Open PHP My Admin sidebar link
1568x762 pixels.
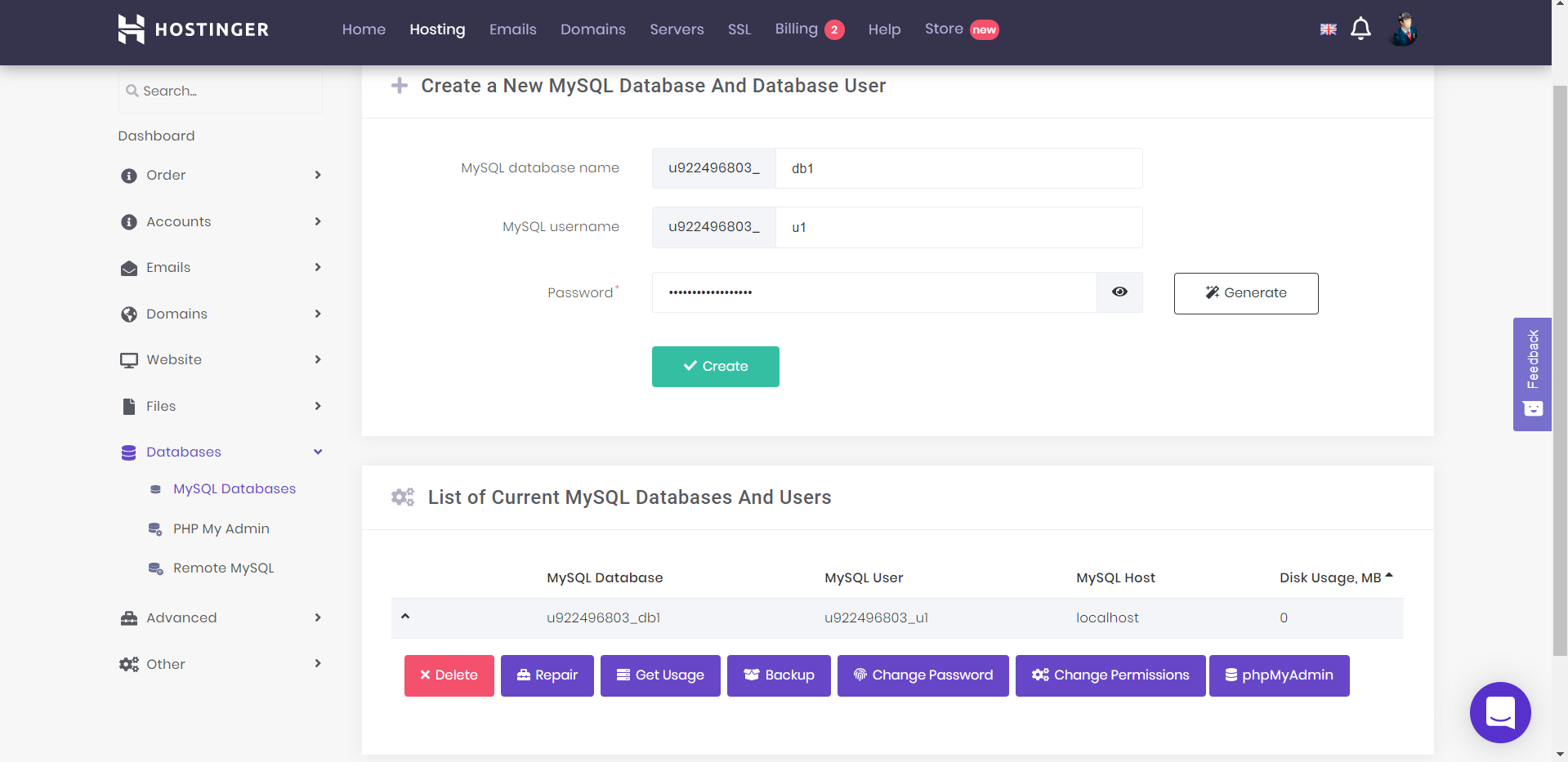pyautogui.click(x=221, y=529)
